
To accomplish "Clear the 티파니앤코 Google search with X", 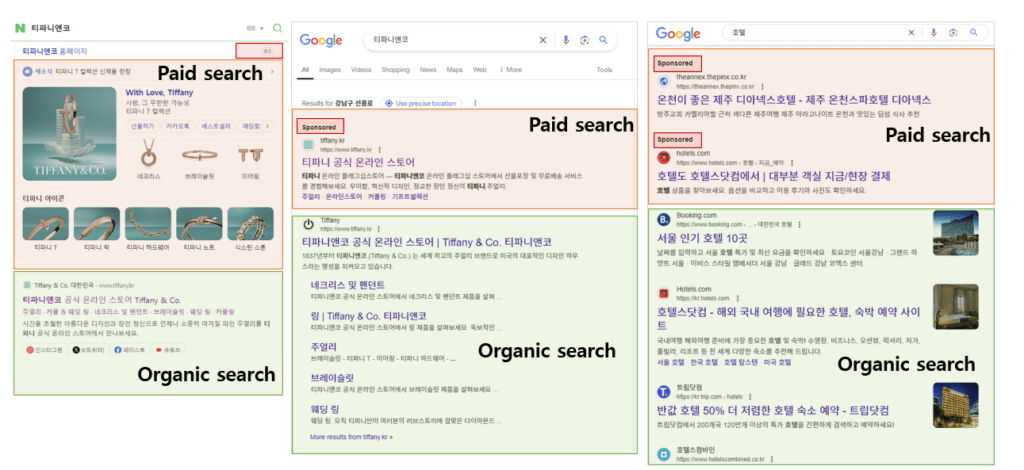I will (543, 40).
